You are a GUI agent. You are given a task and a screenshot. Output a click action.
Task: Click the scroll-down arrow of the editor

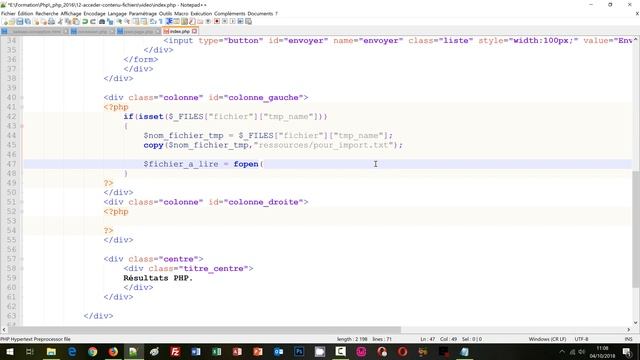(636, 322)
